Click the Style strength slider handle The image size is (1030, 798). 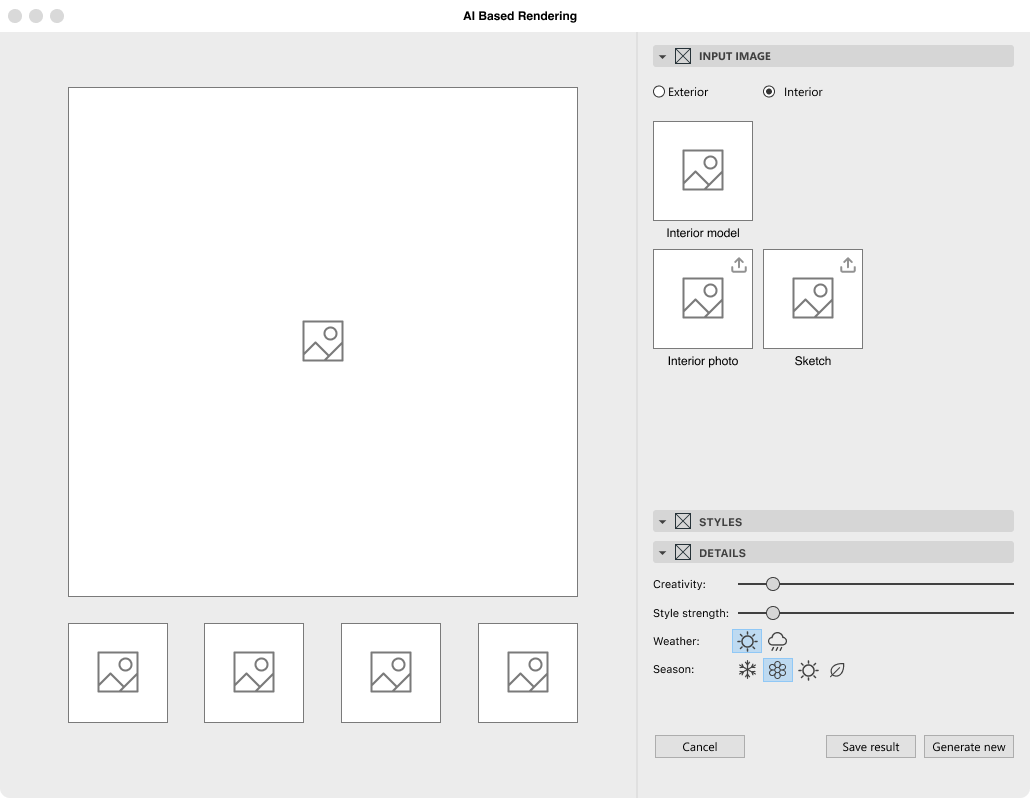coord(773,613)
